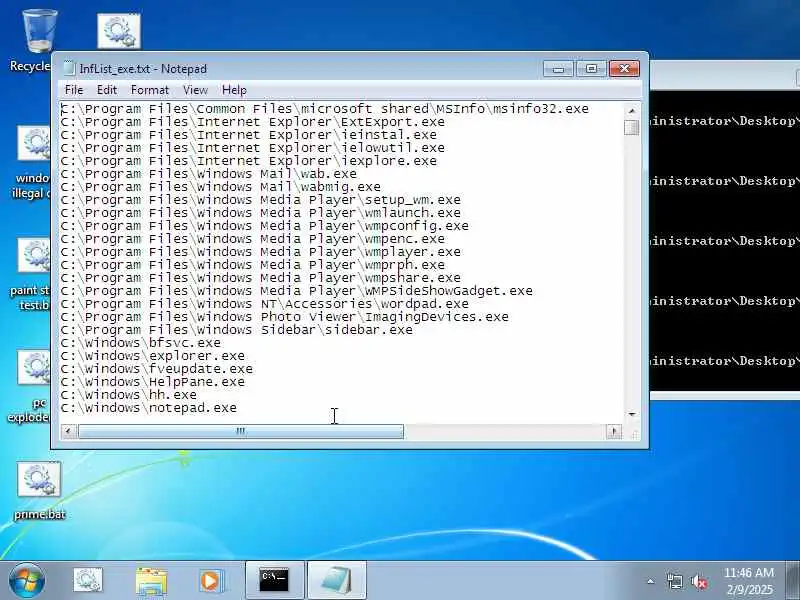The width and height of the screenshot is (800, 600).
Task: Click the line ending in msinfo32.exe
Action: coord(324,109)
